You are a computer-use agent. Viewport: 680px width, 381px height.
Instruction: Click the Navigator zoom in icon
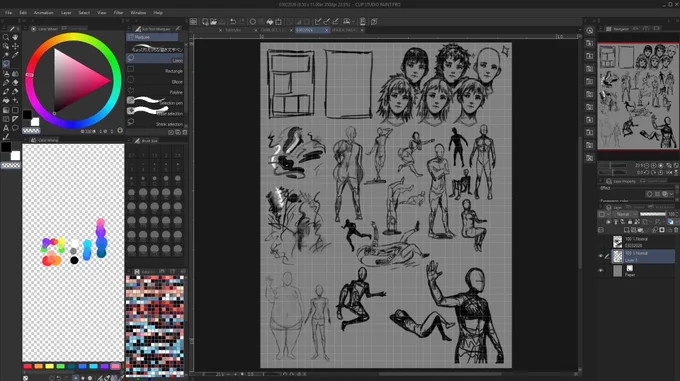(654, 166)
